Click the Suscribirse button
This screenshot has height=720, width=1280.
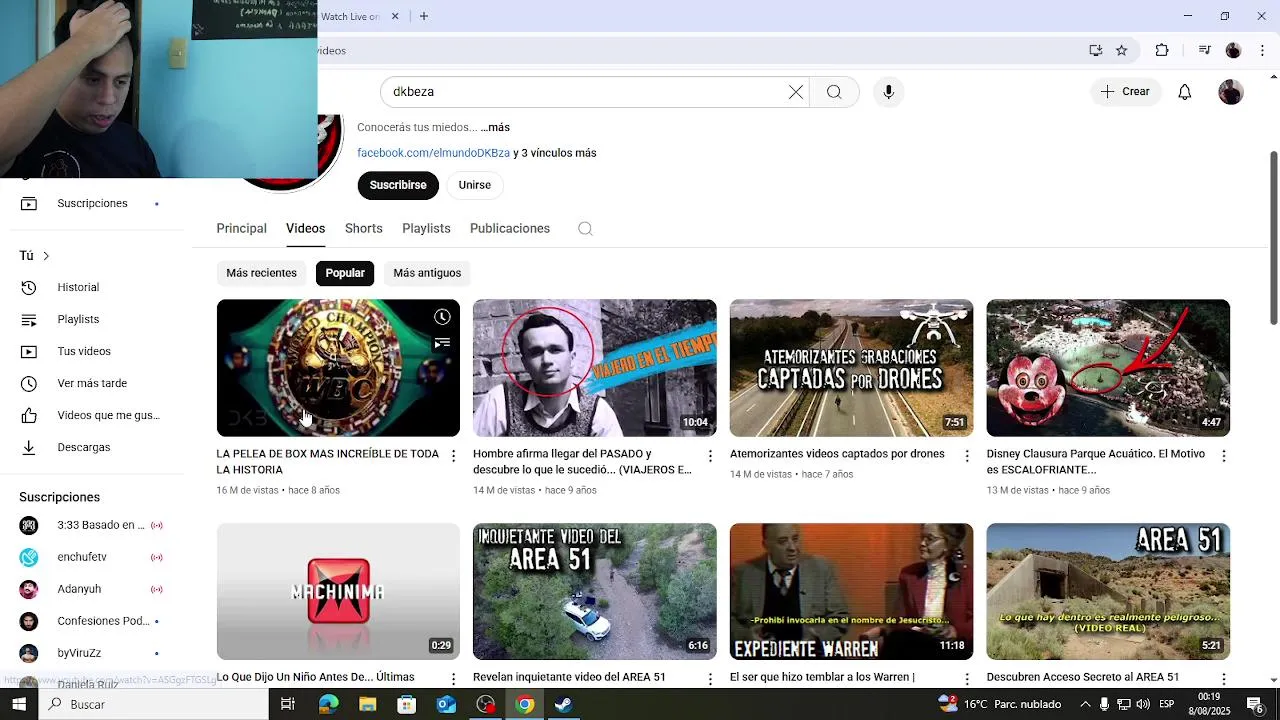tap(398, 185)
